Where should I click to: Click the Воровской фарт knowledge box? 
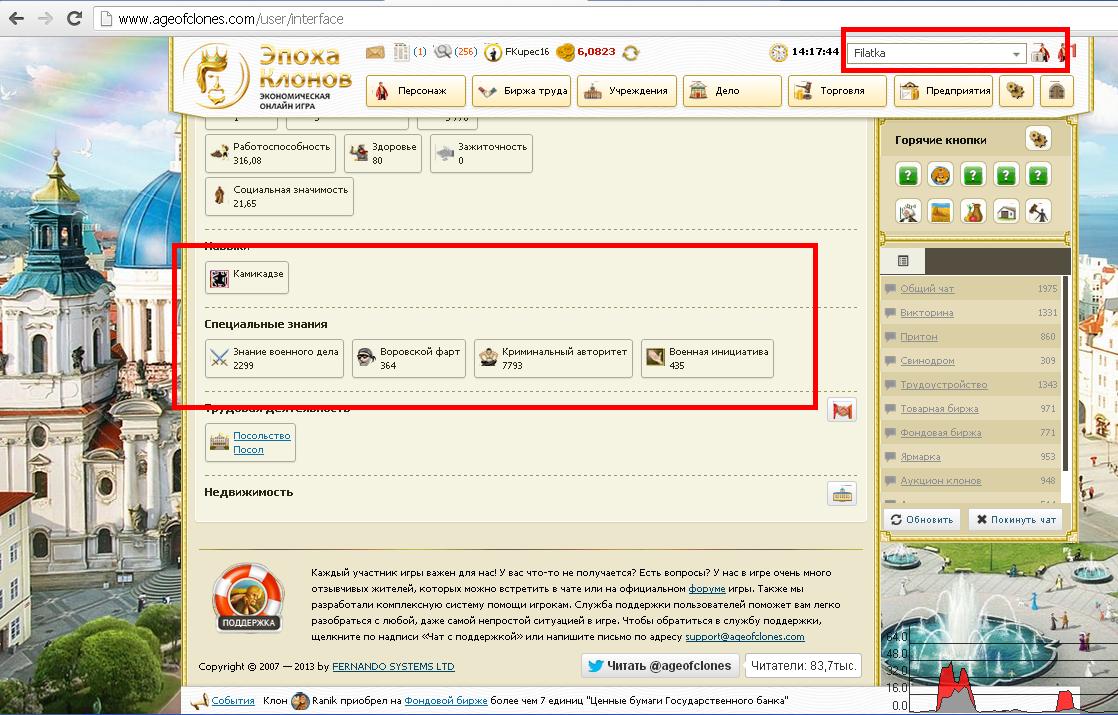[409, 358]
